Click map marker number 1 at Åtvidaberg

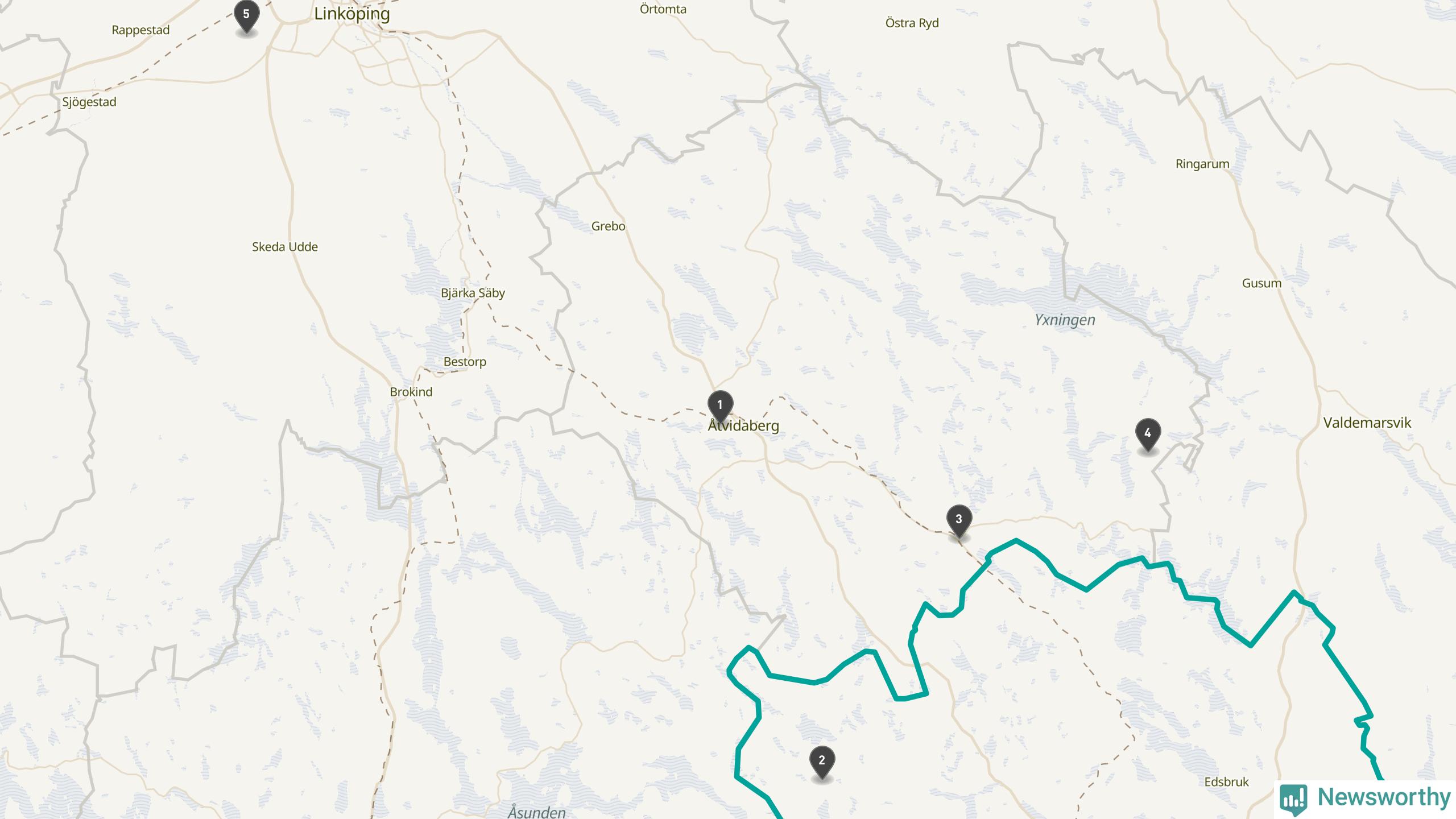click(x=720, y=406)
